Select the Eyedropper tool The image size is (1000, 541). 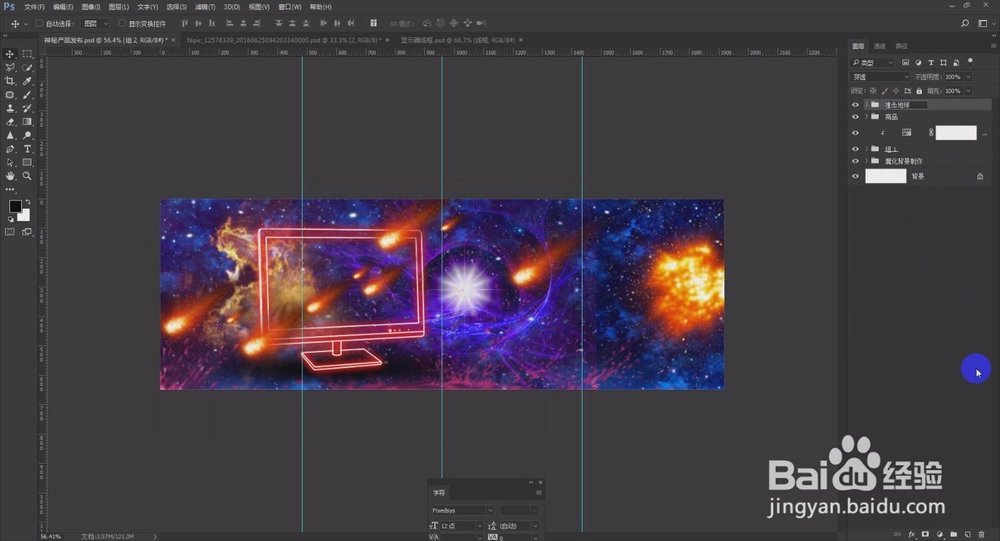click(x=27, y=81)
